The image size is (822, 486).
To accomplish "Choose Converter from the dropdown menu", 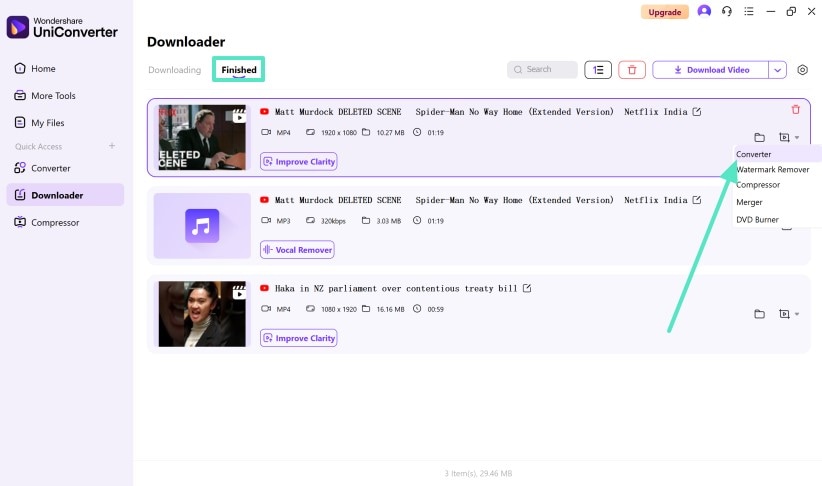I will point(777,154).
